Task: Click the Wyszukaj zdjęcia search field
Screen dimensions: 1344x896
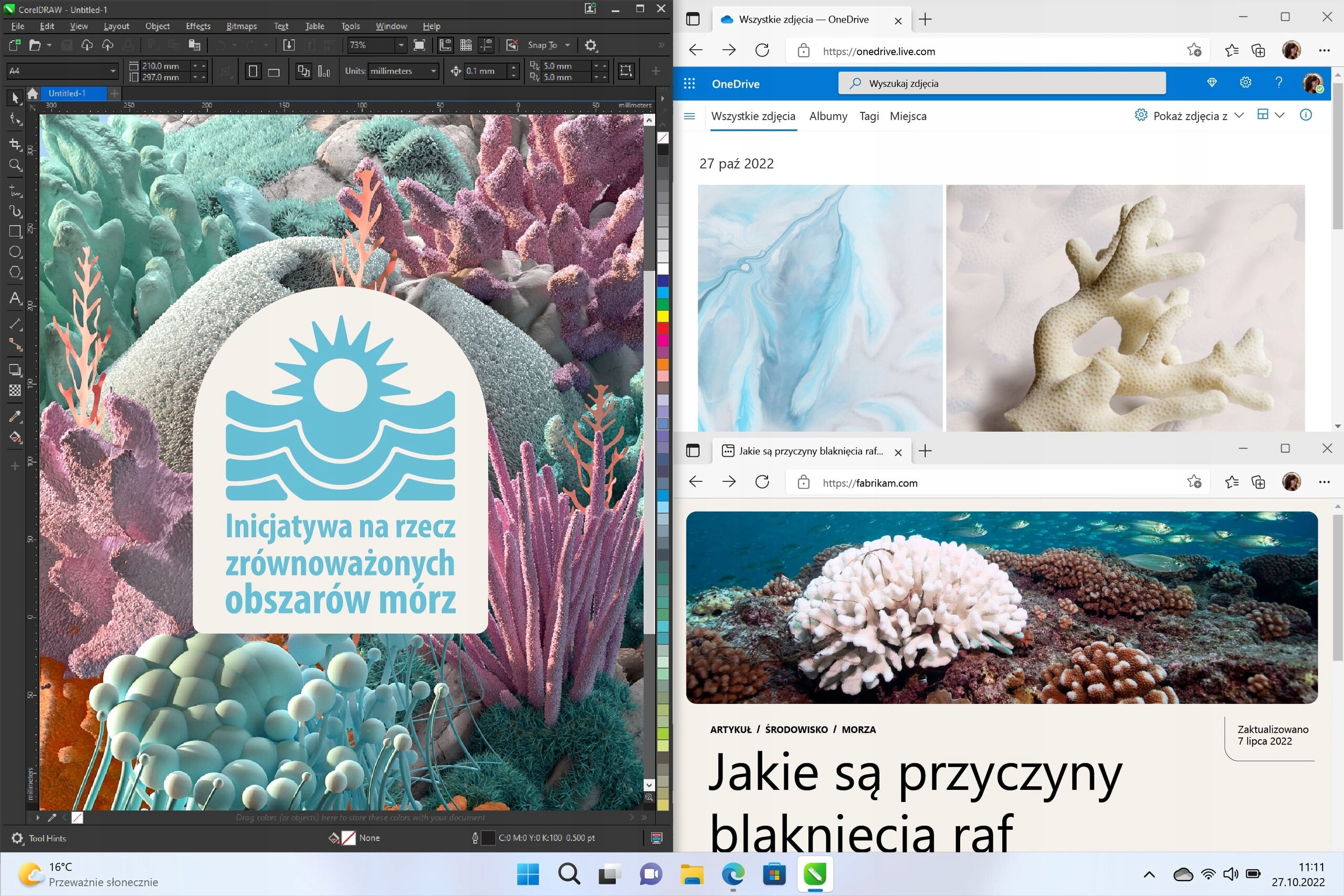Action: pyautogui.click(x=1001, y=83)
